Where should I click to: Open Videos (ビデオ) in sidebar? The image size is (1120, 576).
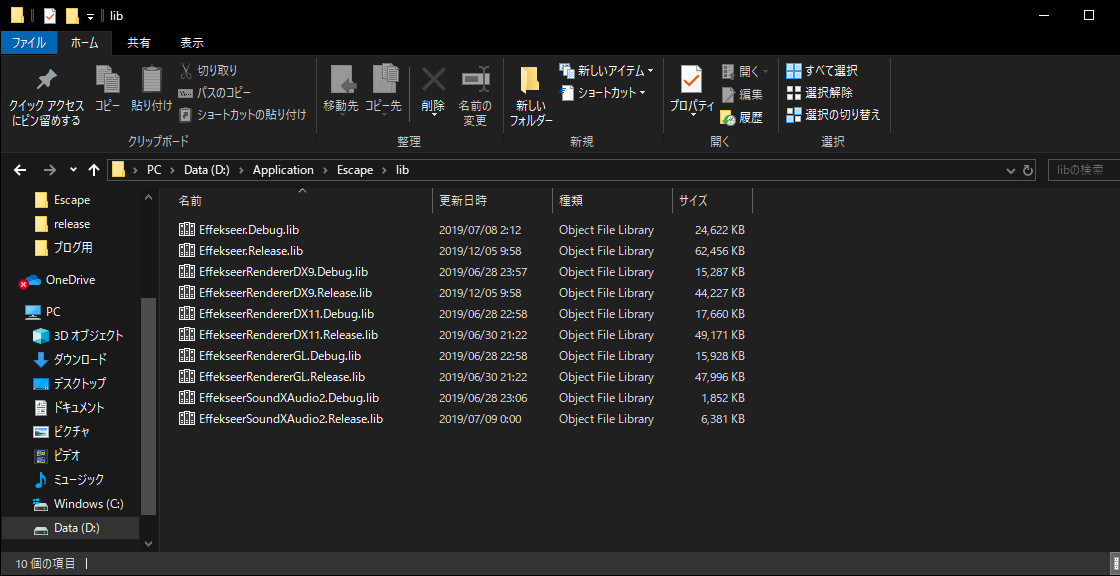coord(57,455)
